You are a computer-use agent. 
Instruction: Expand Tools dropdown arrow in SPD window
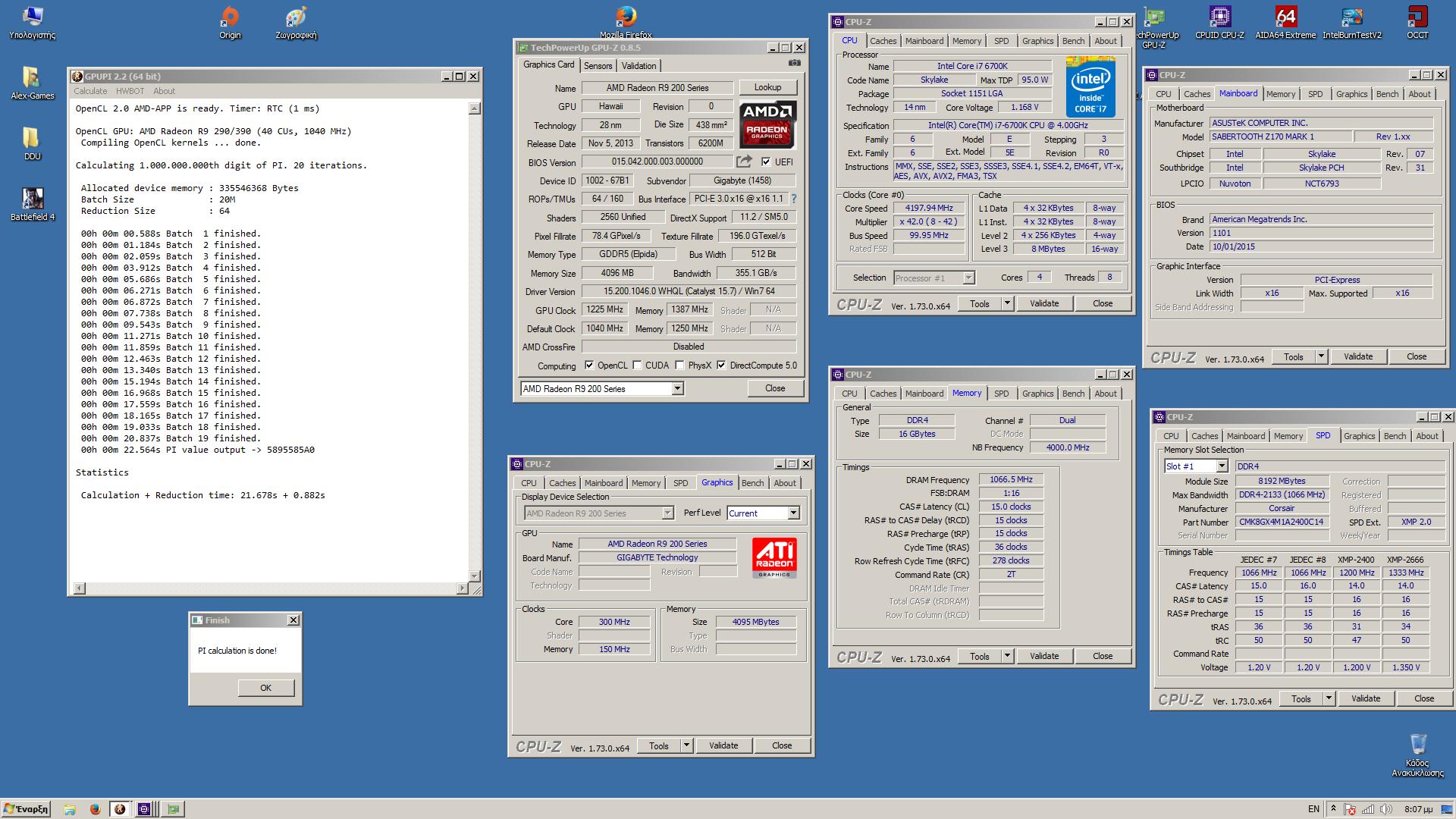pyautogui.click(x=1329, y=698)
